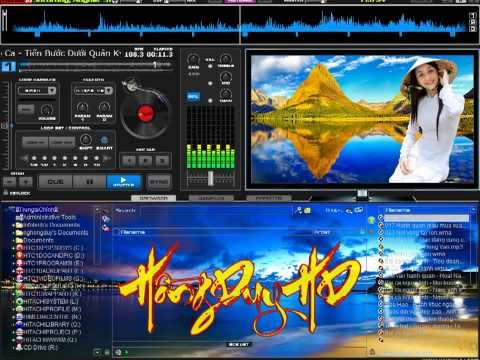Image resolution: width=480 pixels, height=360 pixels.
Task: Click the Shift knob in loop control
Action: click(86, 139)
